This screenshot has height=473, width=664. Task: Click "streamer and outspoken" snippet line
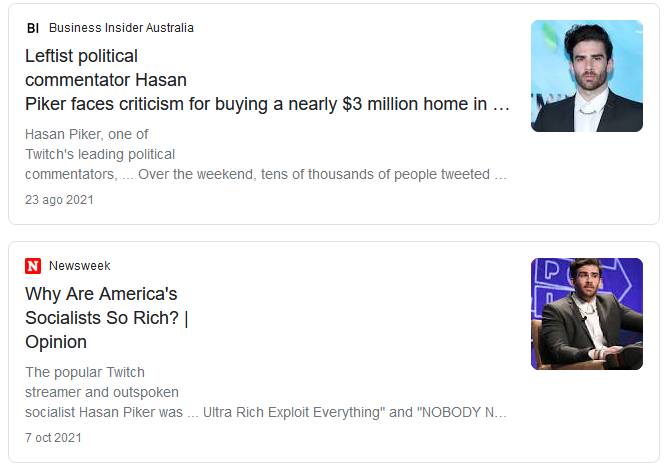click(x=102, y=392)
